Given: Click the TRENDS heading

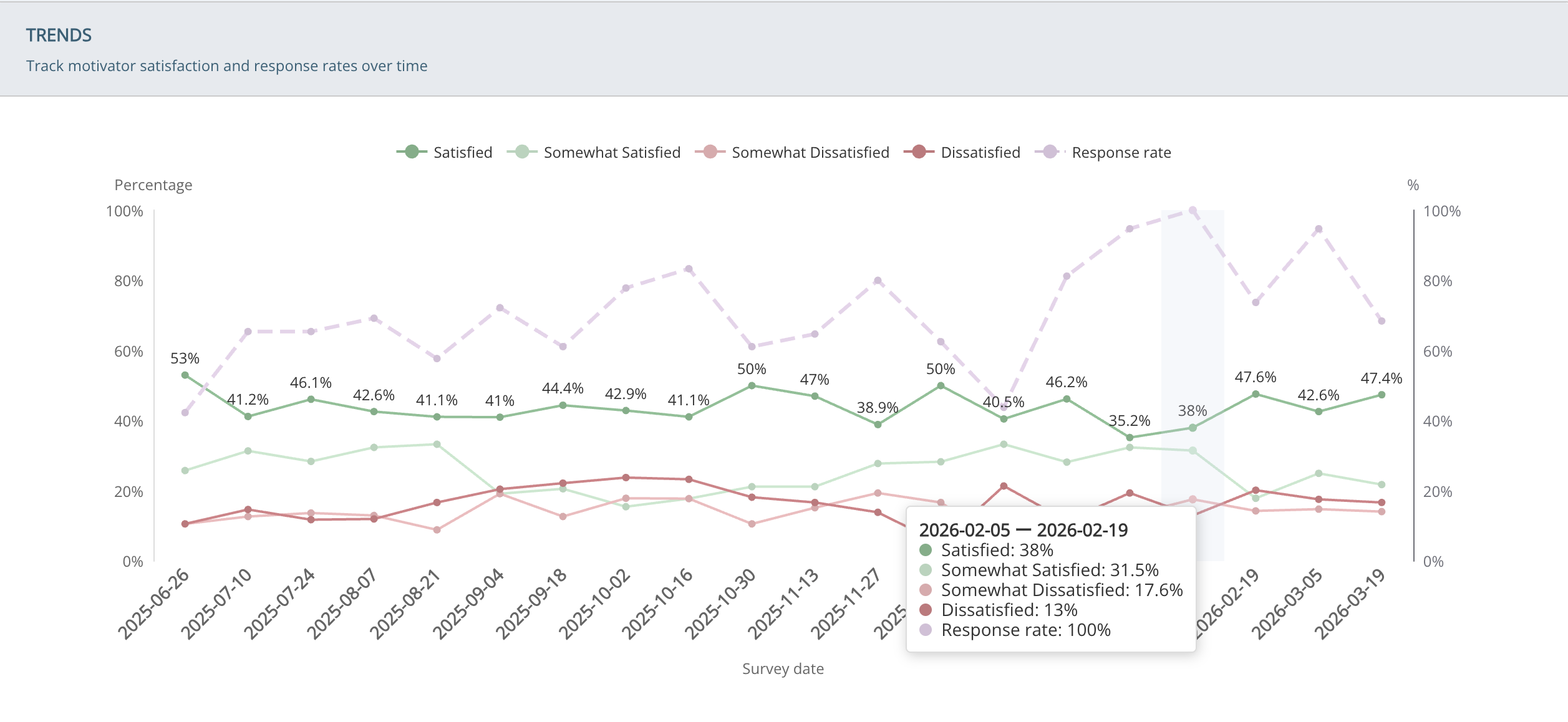Looking at the screenshot, I should coord(59,36).
